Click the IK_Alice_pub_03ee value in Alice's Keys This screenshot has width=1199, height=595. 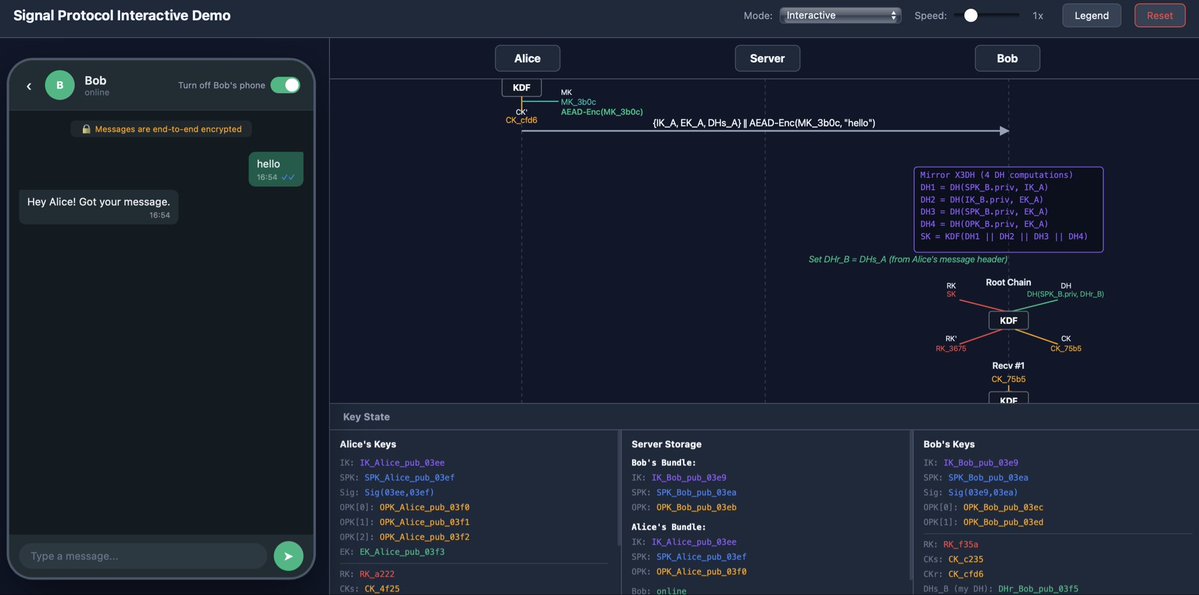pos(402,463)
